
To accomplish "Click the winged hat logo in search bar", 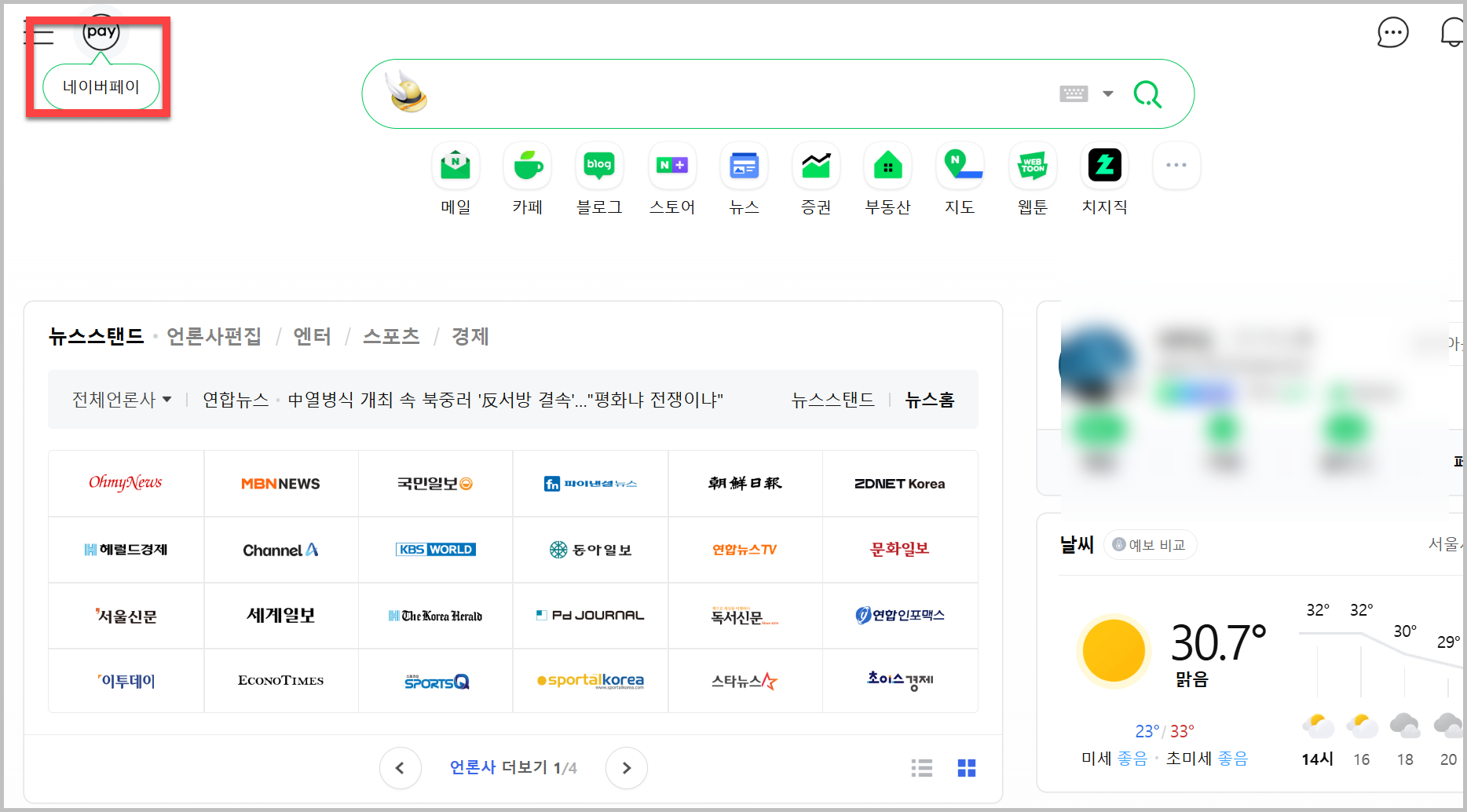I will [408, 93].
